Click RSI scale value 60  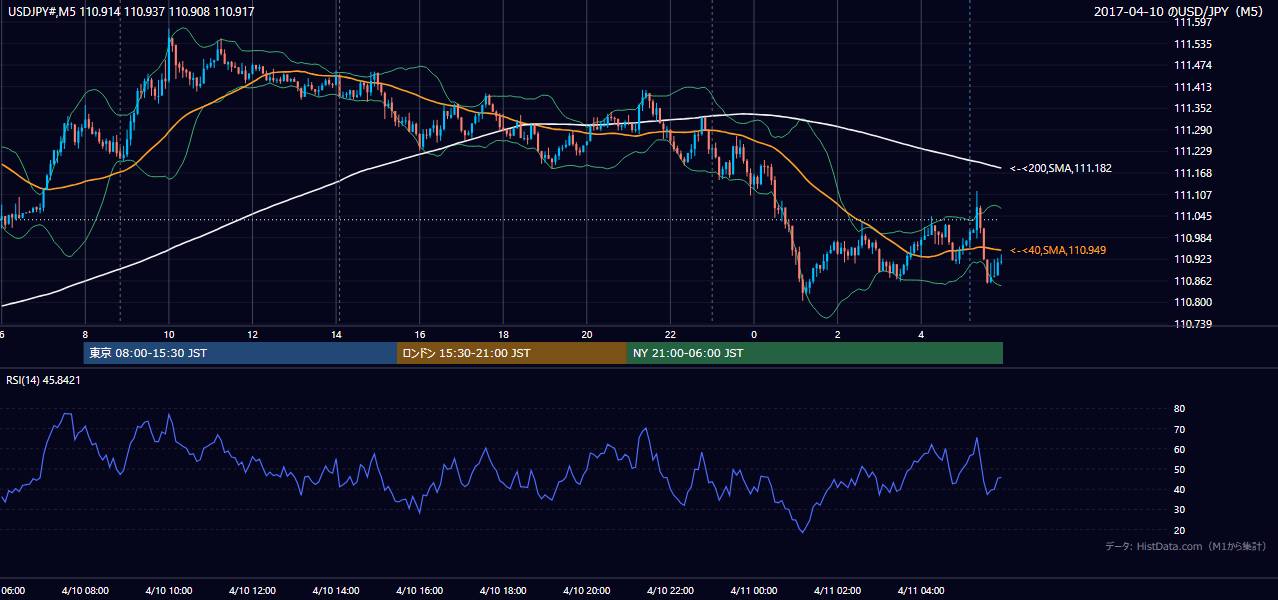(1179, 449)
